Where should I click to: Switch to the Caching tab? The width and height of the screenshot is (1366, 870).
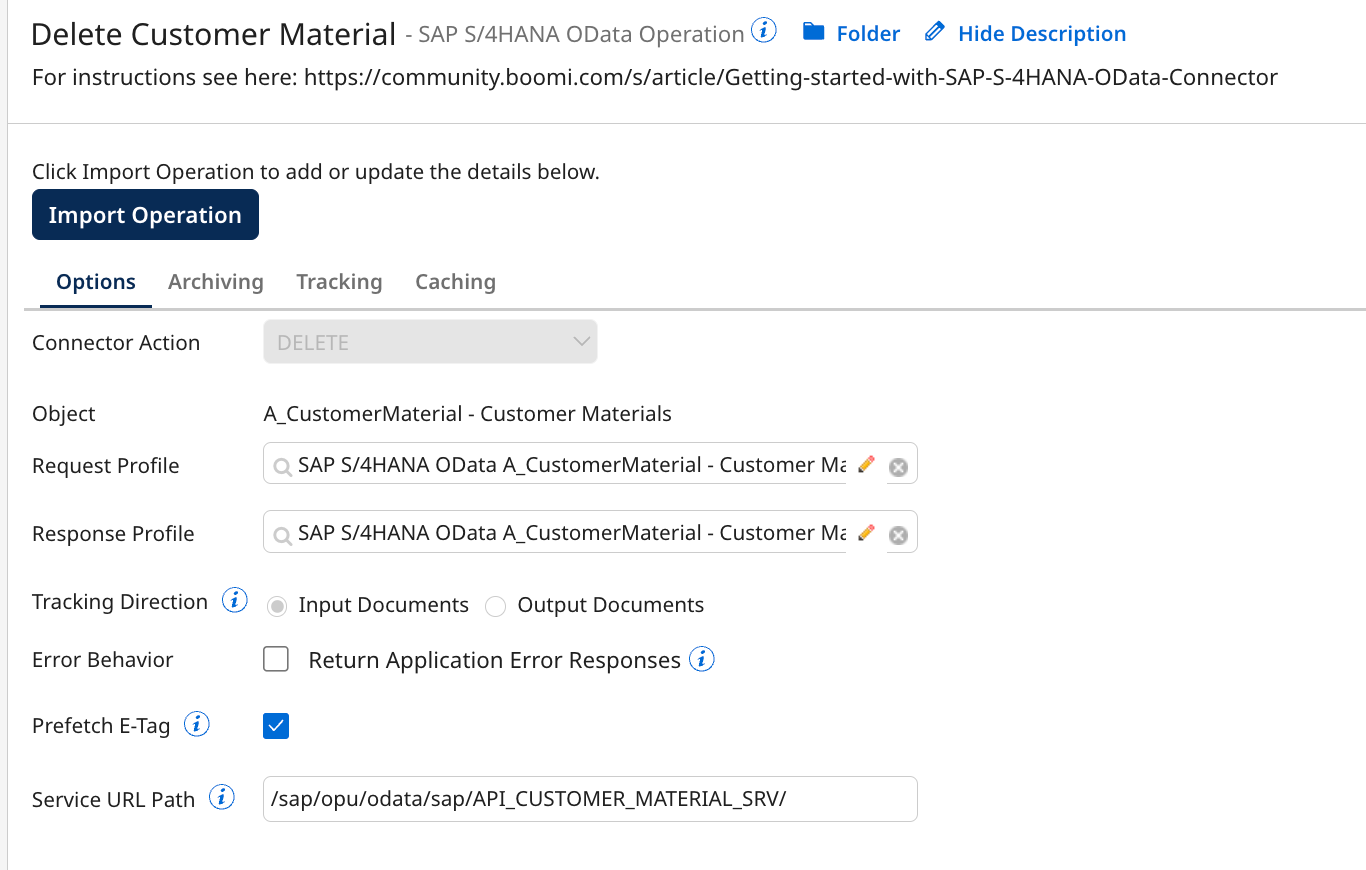(455, 281)
